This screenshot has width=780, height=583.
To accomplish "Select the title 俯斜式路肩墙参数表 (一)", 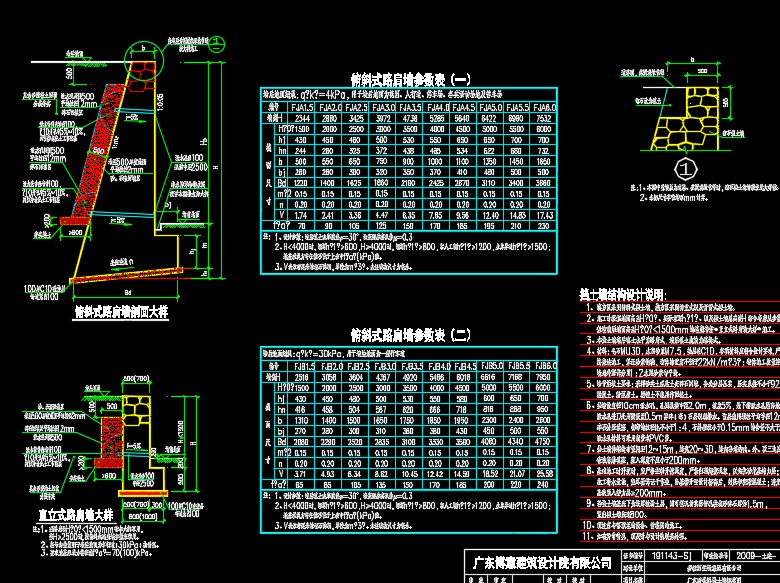I will tap(410, 80).
